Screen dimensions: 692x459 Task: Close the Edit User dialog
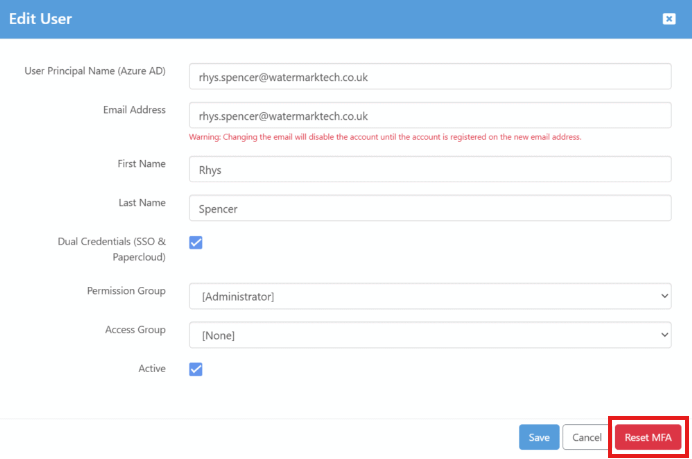(x=669, y=19)
